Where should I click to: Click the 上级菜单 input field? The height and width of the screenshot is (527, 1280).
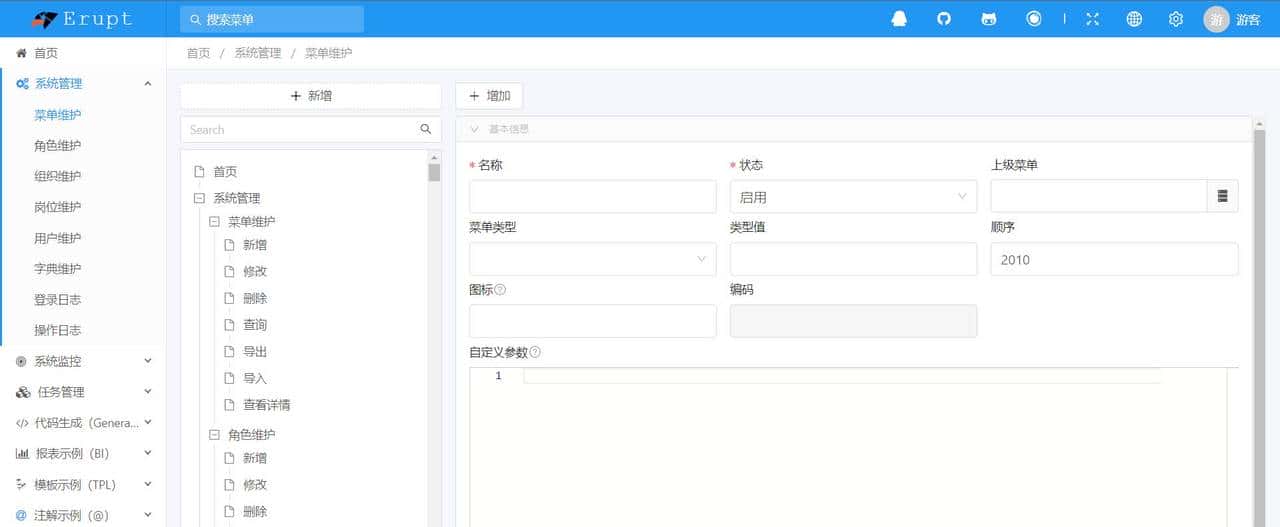point(1099,197)
